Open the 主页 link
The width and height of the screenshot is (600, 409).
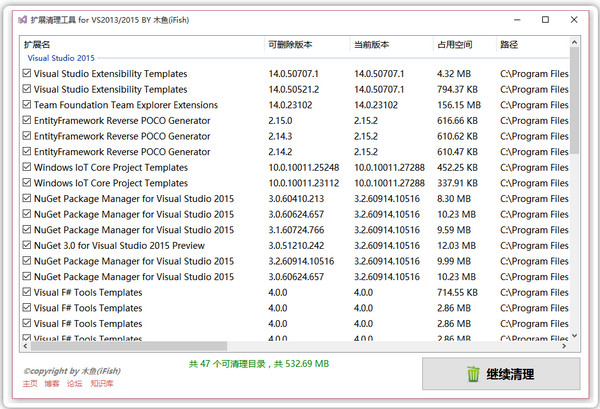pos(30,384)
